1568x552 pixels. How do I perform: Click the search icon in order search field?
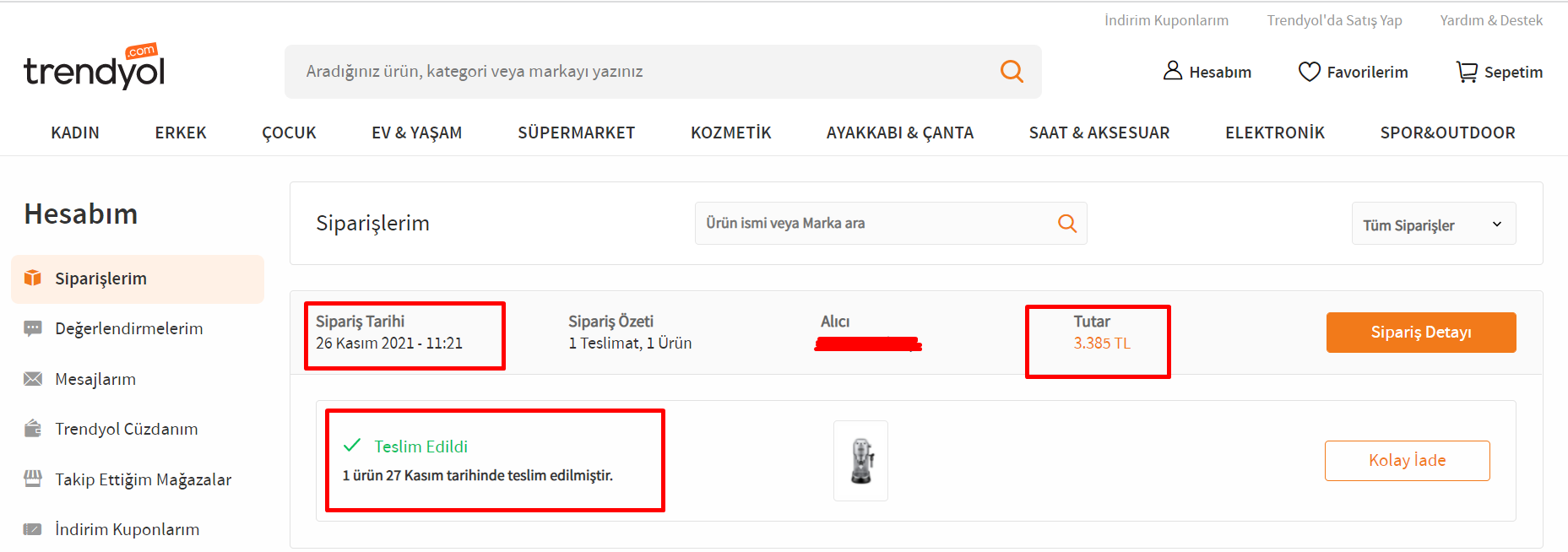click(1067, 223)
